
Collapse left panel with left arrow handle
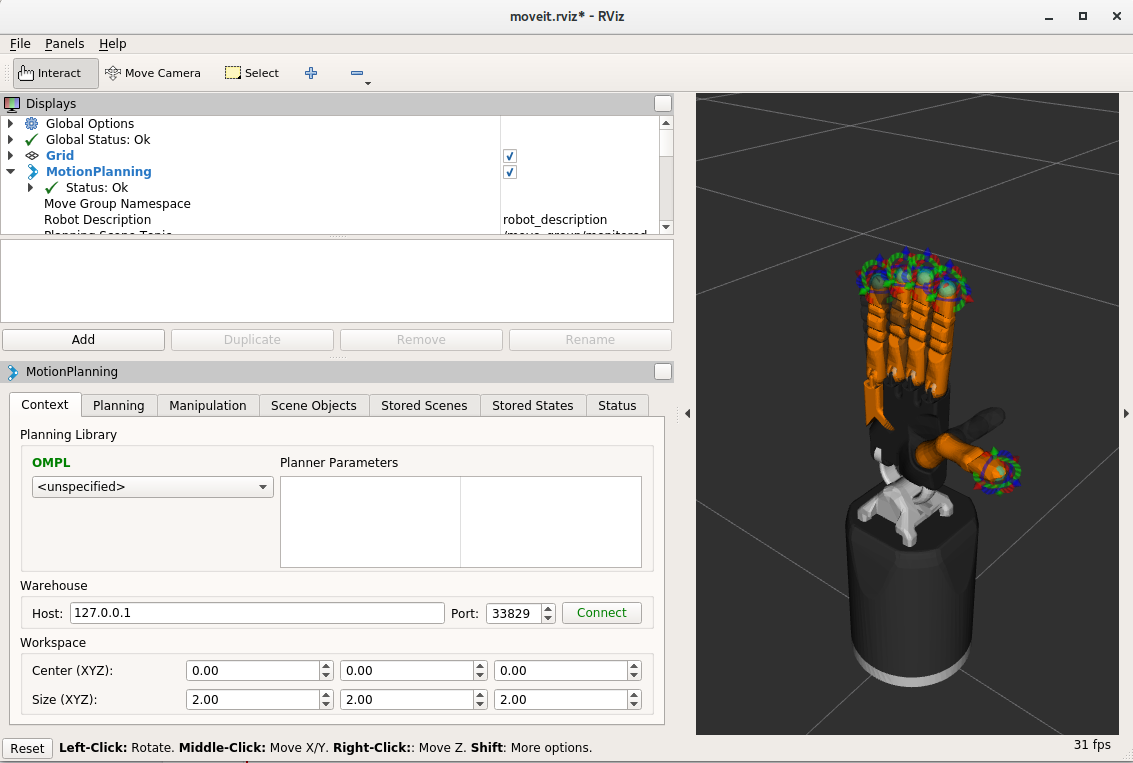coord(687,413)
